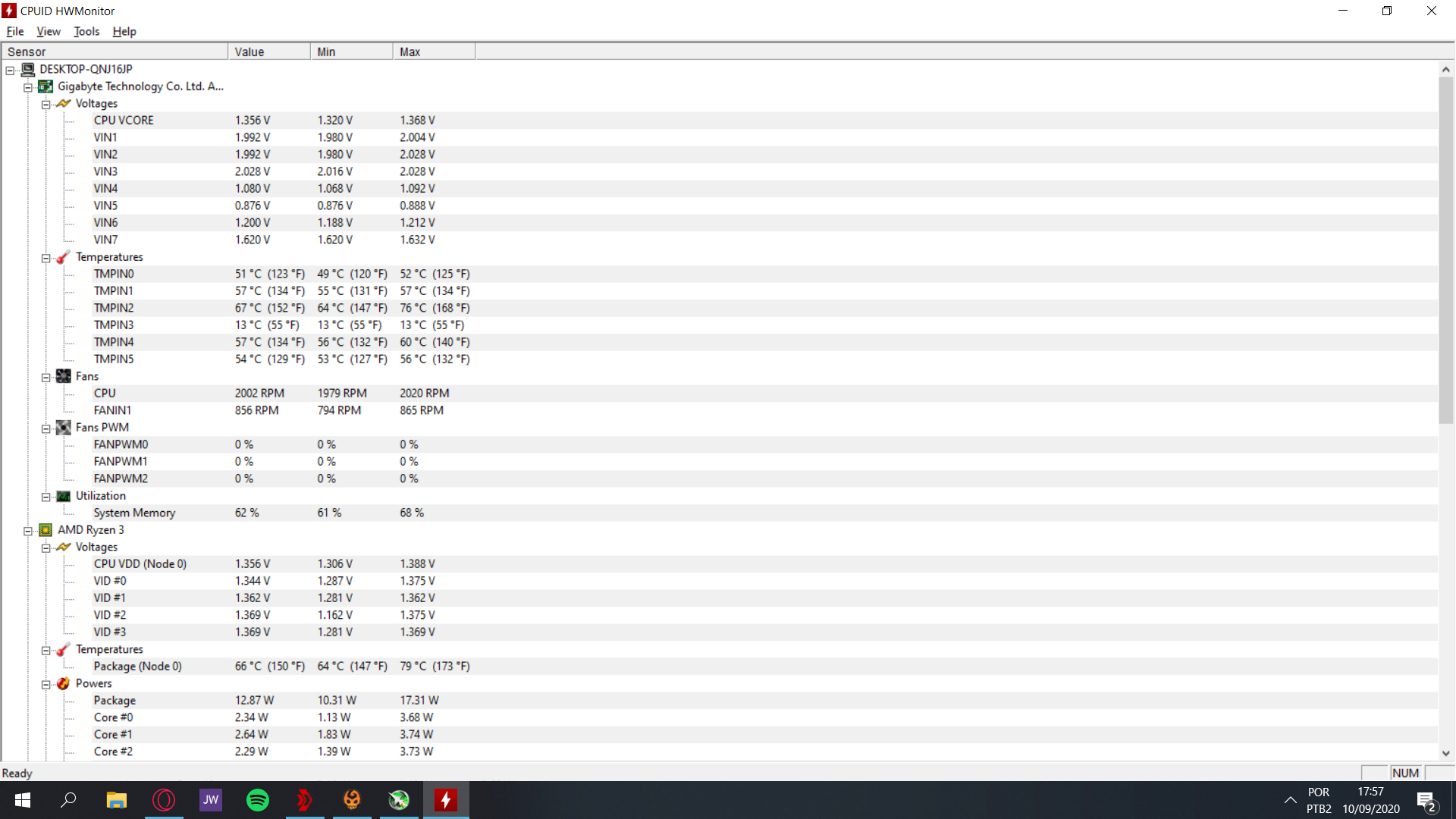Click the Powers flame icon
This screenshot has width=1456, height=819.
point(64,683)
